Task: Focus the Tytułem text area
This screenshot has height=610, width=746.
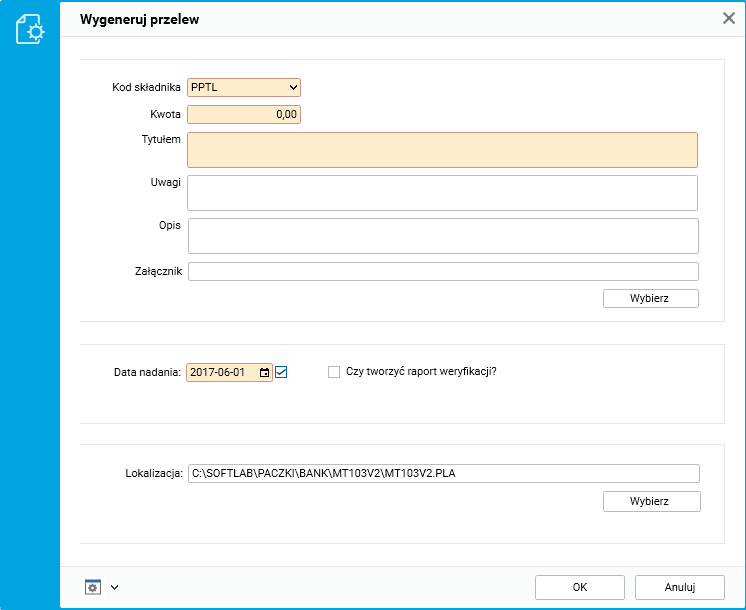Action: click(x=442, y=150)
